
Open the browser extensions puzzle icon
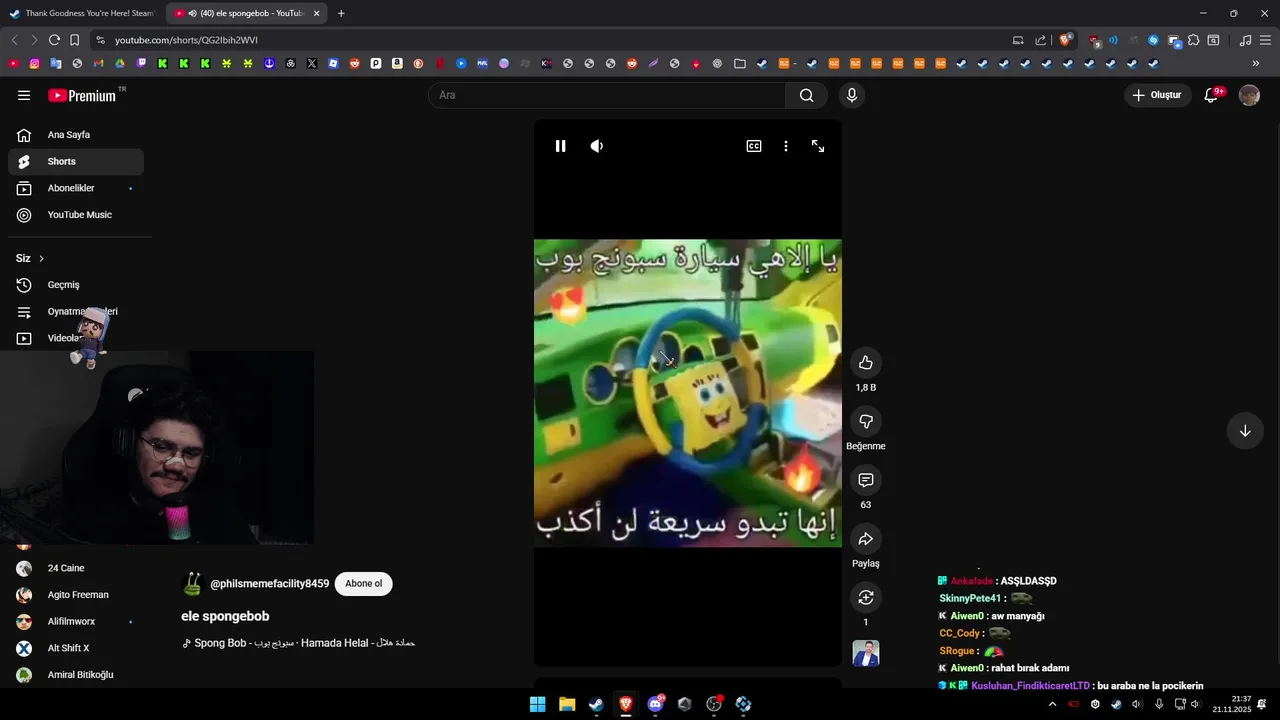tap(1193, 40)
